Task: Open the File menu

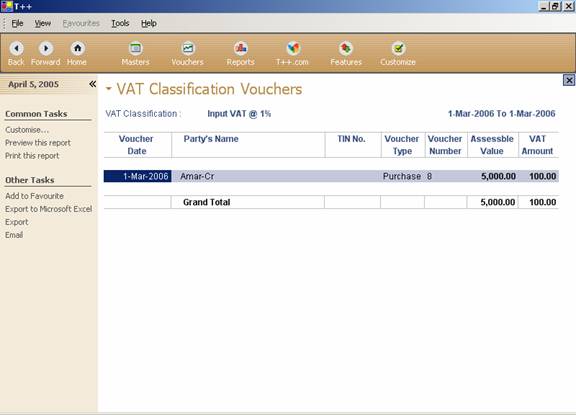Action: pyautogui.click(x=17, y=24)
